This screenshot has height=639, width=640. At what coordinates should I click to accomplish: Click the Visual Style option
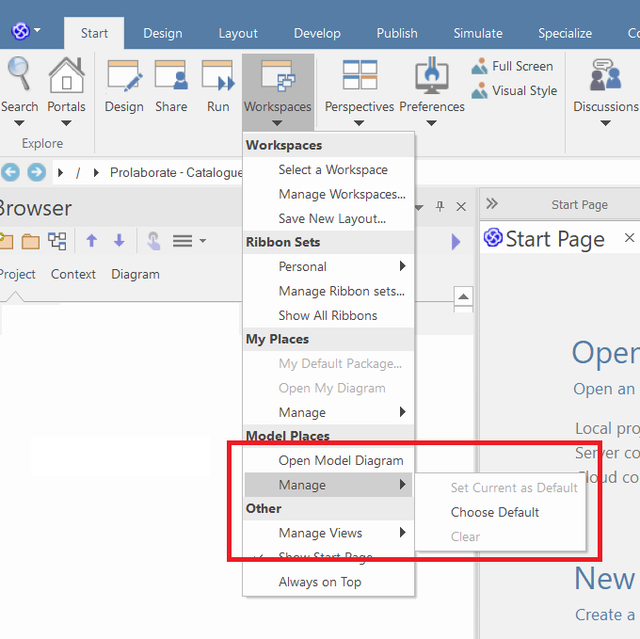point(514,91)
